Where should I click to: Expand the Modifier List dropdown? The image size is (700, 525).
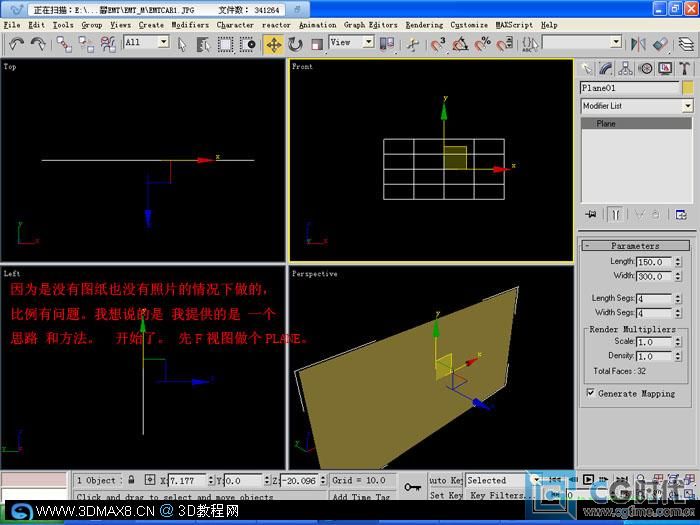pyautogui.click(x=637, y=106)
